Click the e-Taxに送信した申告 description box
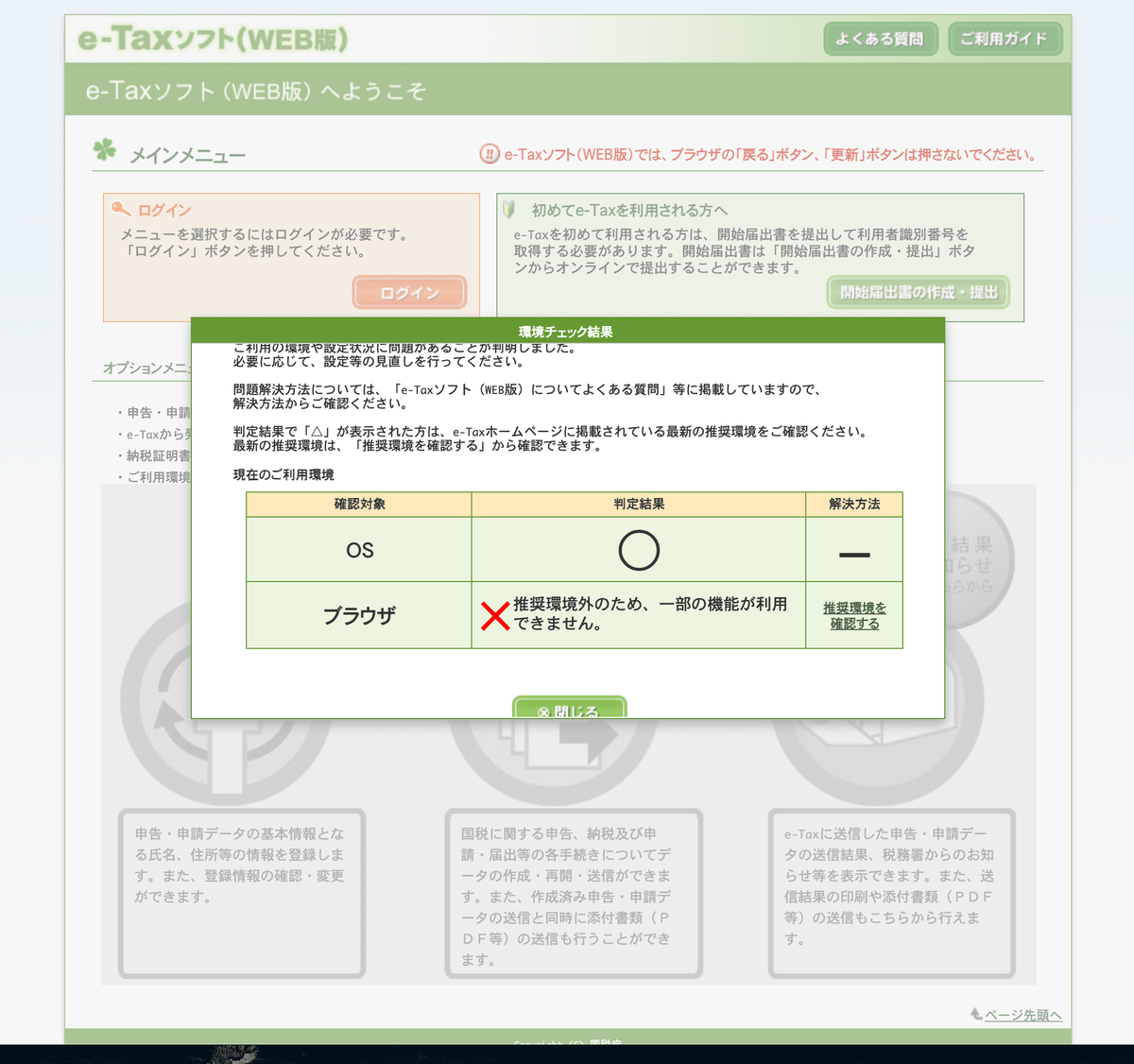The width and height of the screenshot is (1134, 1064). 892,894
